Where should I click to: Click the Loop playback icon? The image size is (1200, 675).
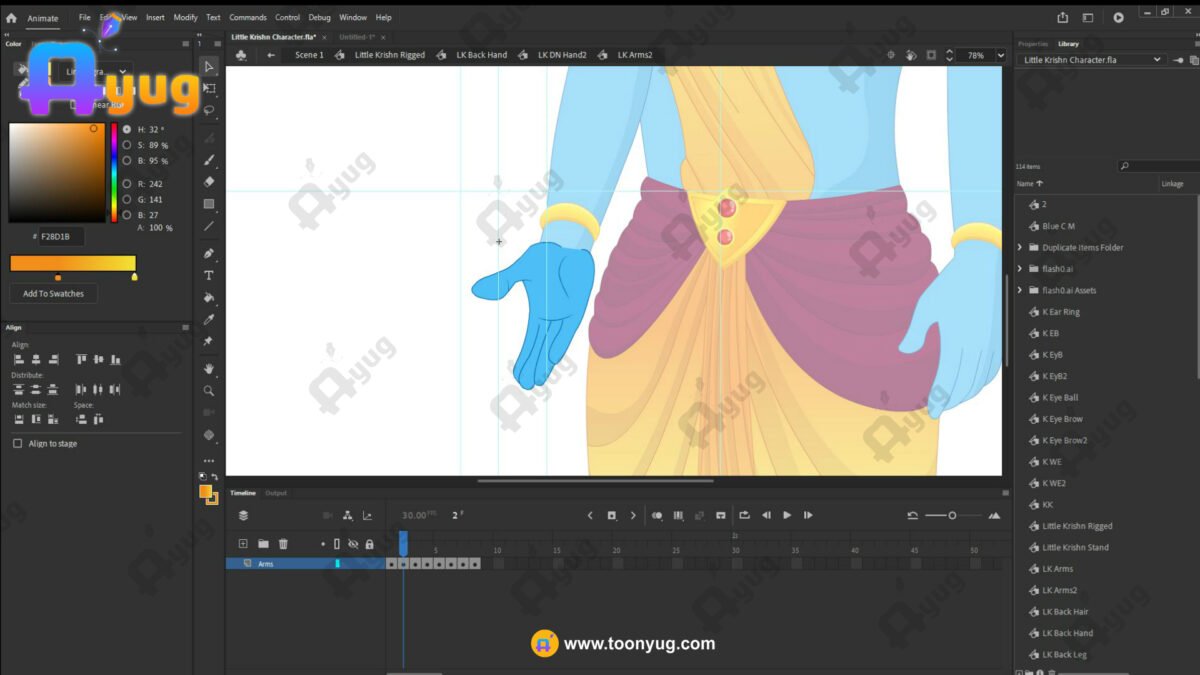pyautogui.click(x=744, y=516)
